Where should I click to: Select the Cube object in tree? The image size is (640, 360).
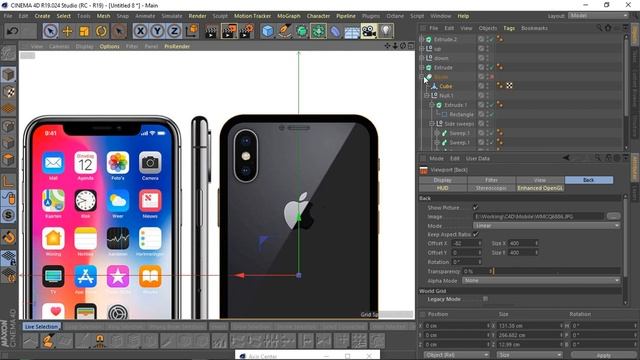click(445, 86)
